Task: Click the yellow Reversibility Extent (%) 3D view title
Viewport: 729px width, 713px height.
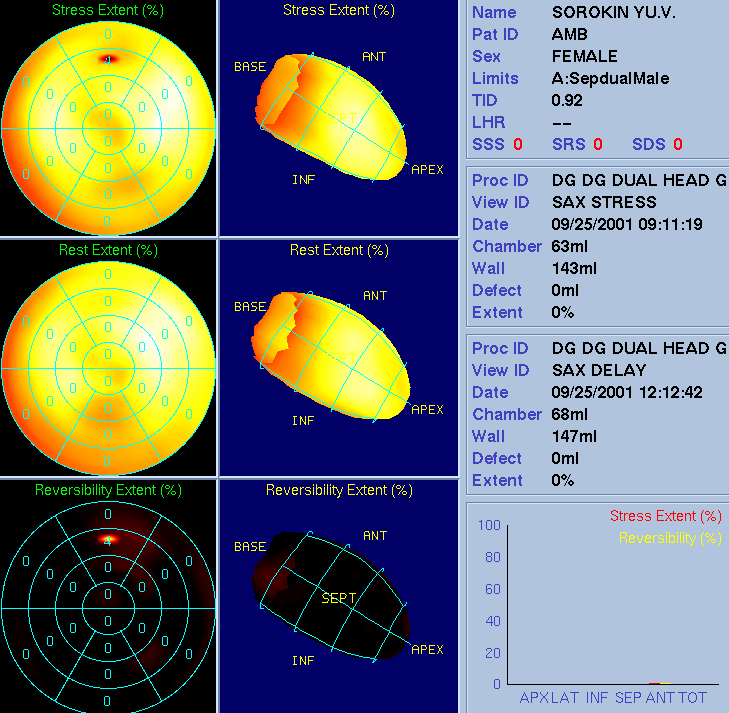Action: (x=339, y=490)
